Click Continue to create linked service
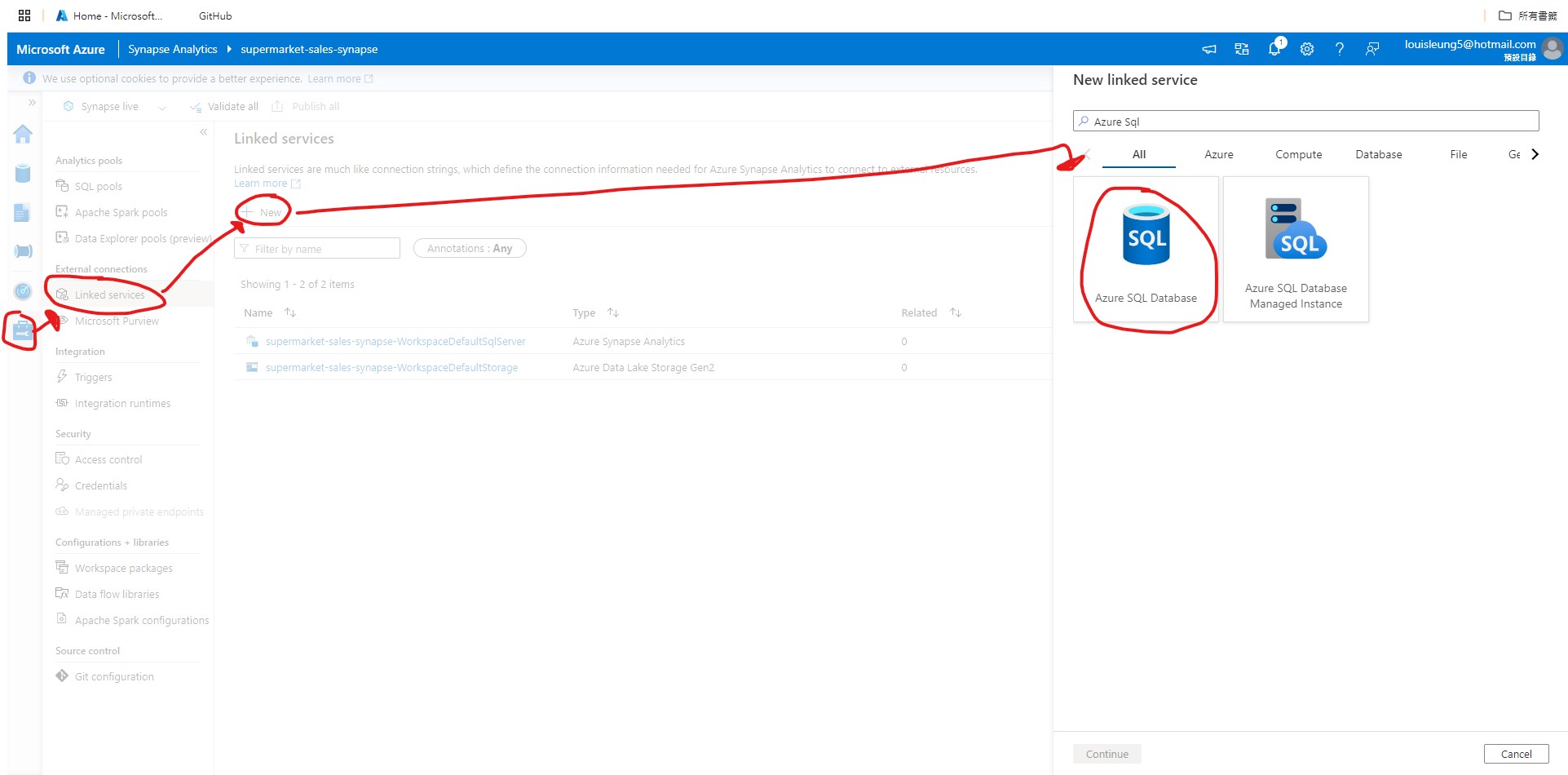This screenshot has height=775, width=1568. 1106,753
